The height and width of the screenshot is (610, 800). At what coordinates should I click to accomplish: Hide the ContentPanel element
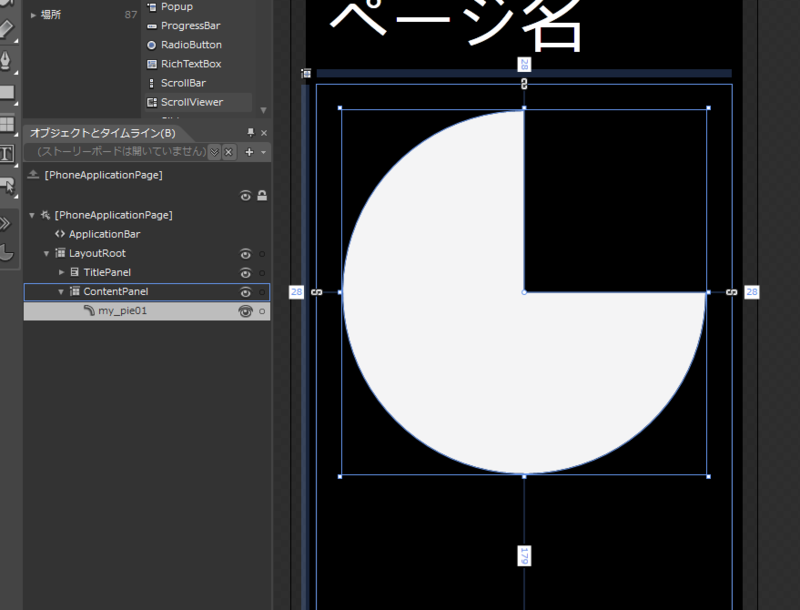pyautogui.click(x=245, y=292)
